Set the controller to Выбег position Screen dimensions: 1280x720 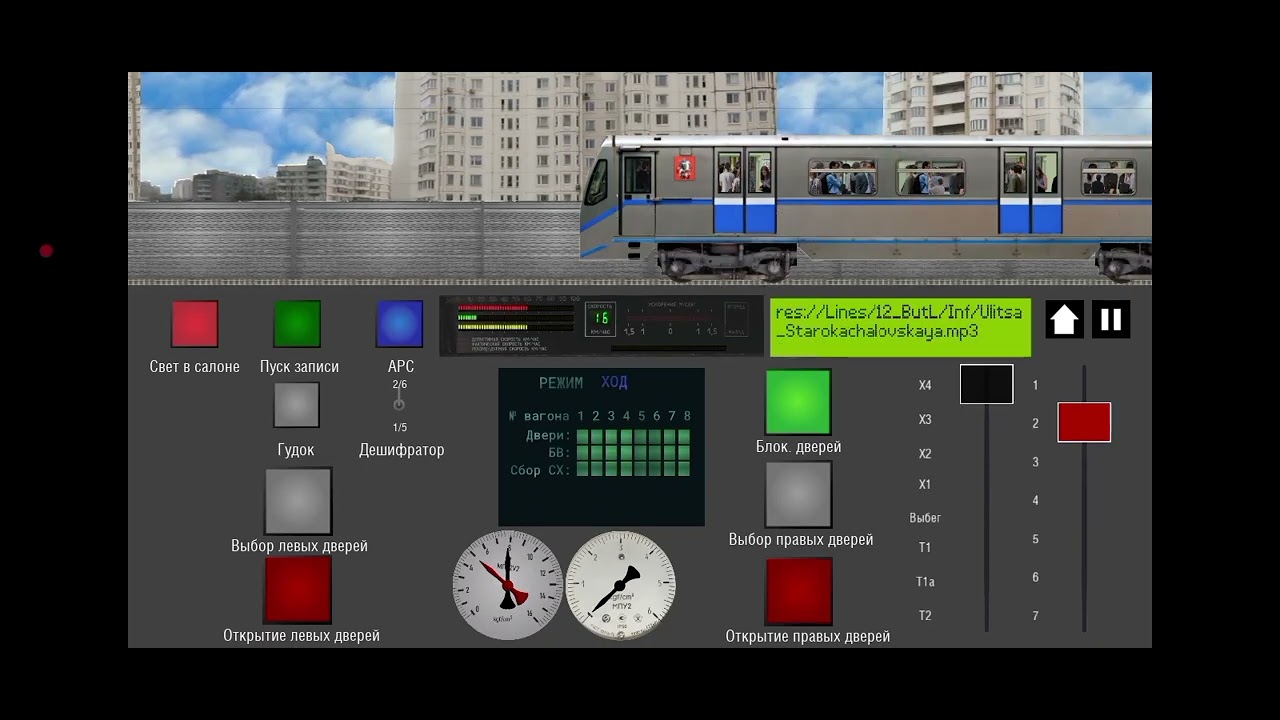pyautogui.click(x=925, y=518)
